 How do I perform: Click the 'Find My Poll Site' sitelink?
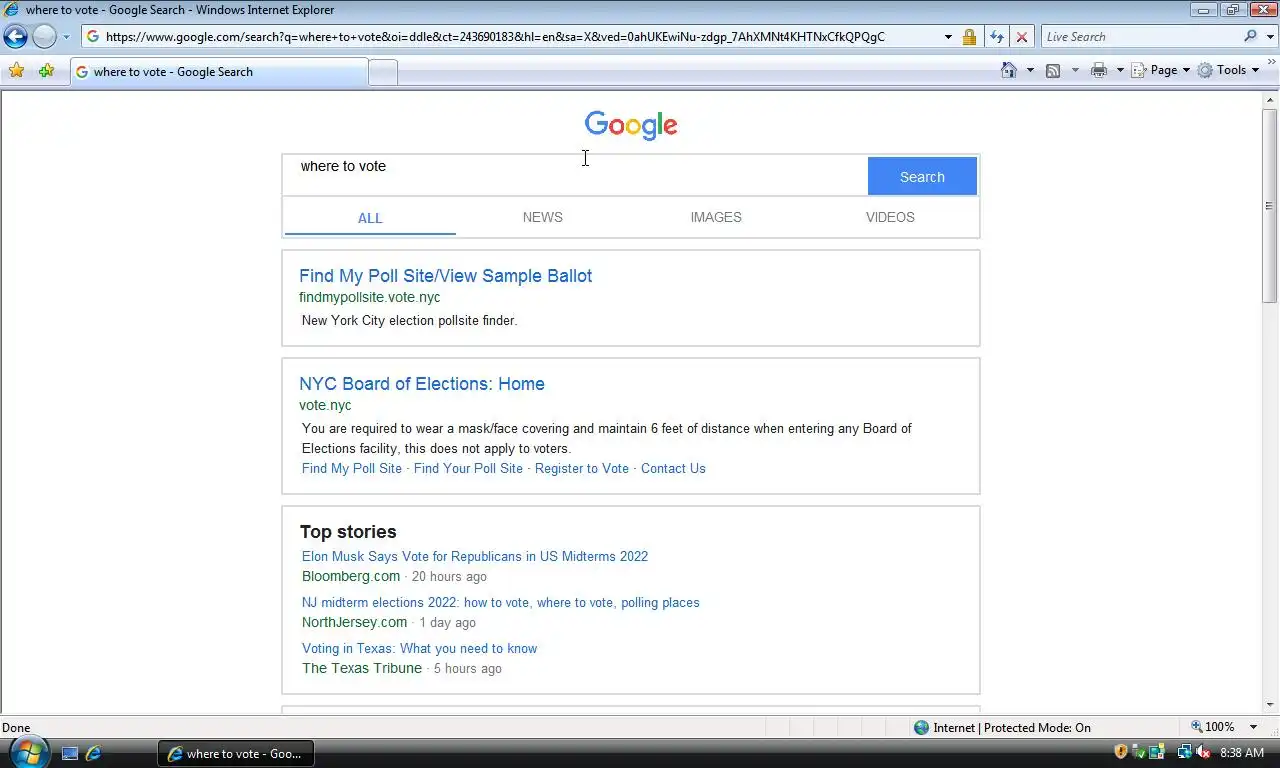tap(352, 468)
